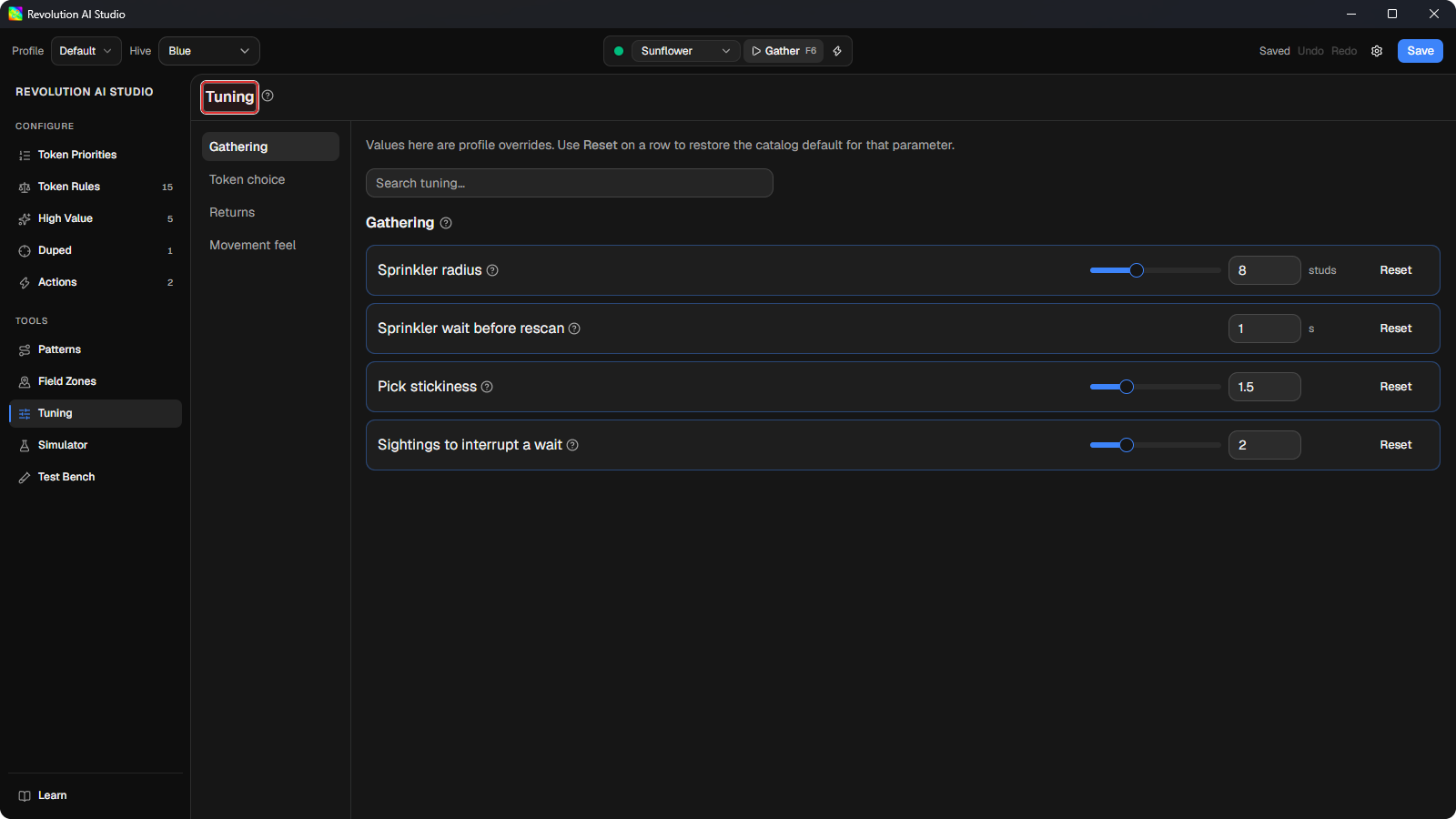Reset Sightings to interrupt a wait row
Image resolution: width=1456 pixels, height=819 pixels.
coord(1396,445)
